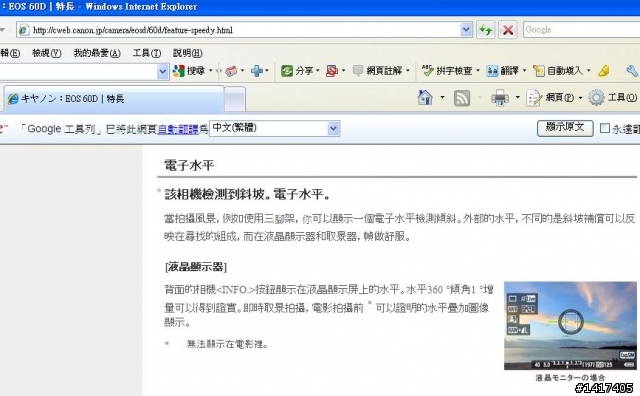Image resolution: width=640 pixels, height=396 pixels.
Task: Toggle the 永遠翻譯 checkbox
Action: point(605,128)
